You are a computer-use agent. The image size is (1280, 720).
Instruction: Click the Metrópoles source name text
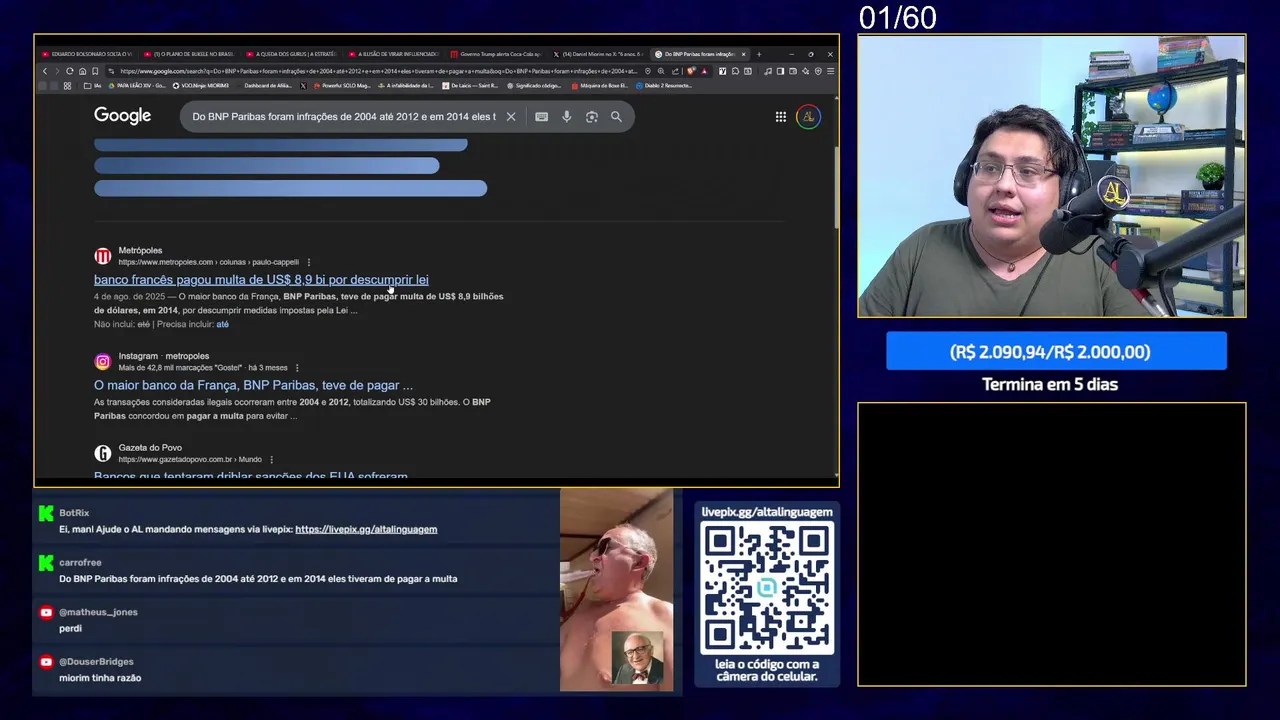pos(140,250)
